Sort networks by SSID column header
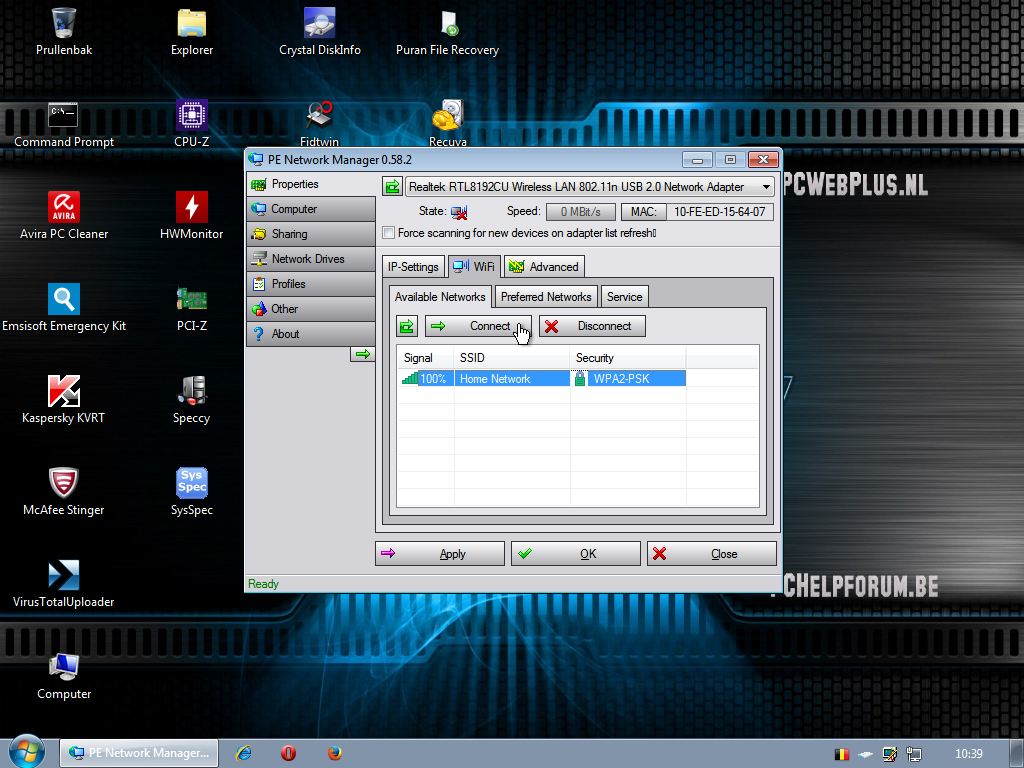 512,358
